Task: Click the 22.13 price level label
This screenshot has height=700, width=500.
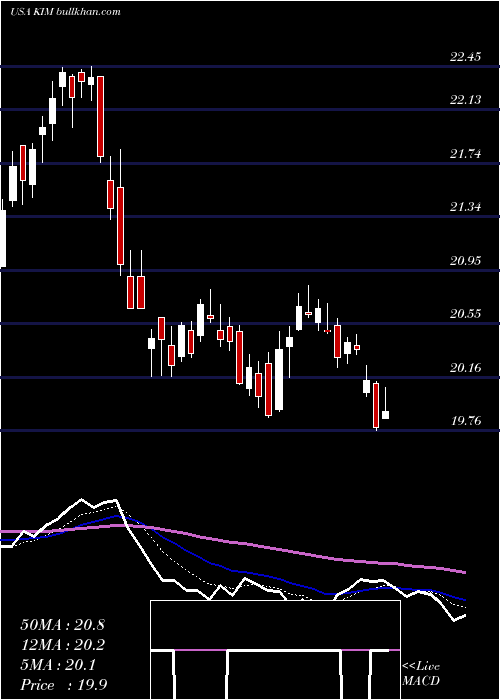Action: click(x=466, y=100)
